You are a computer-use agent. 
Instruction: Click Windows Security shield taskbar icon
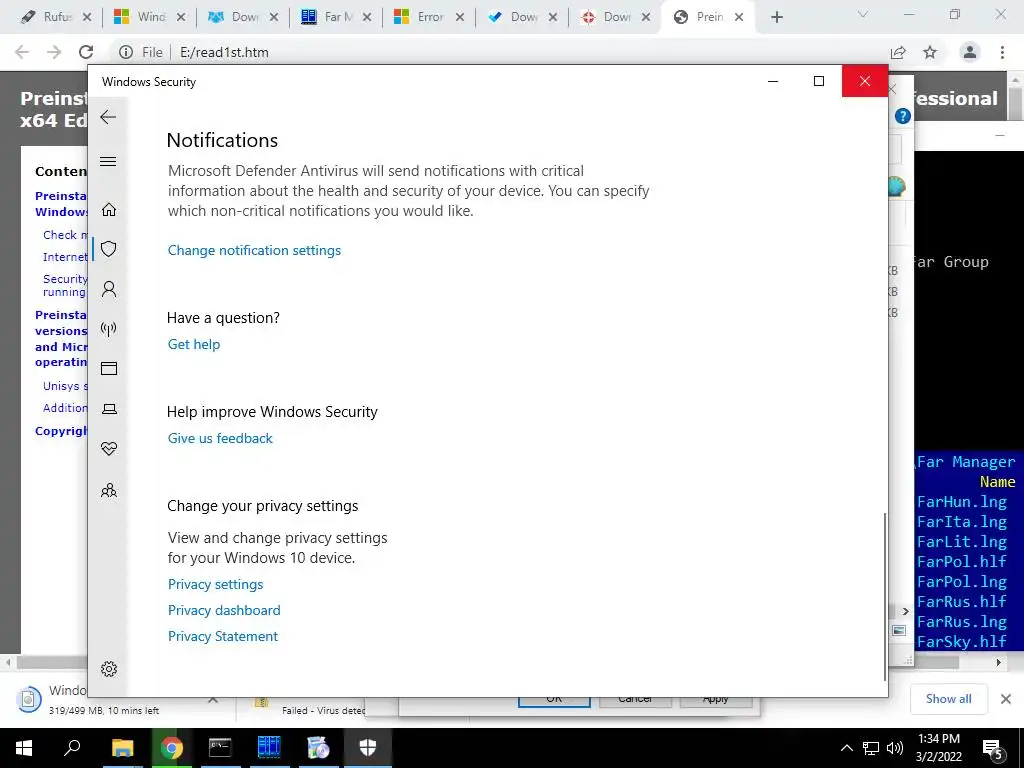point(368,748)
